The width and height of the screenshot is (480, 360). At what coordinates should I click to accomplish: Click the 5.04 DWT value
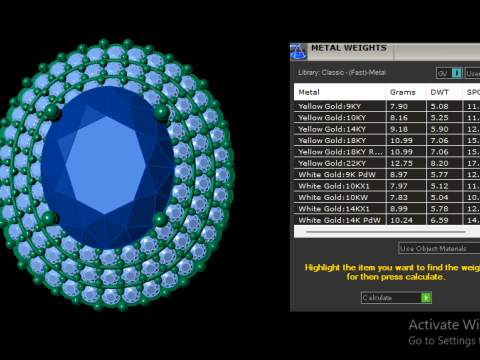pyautogui.click(x=439, y=197)
